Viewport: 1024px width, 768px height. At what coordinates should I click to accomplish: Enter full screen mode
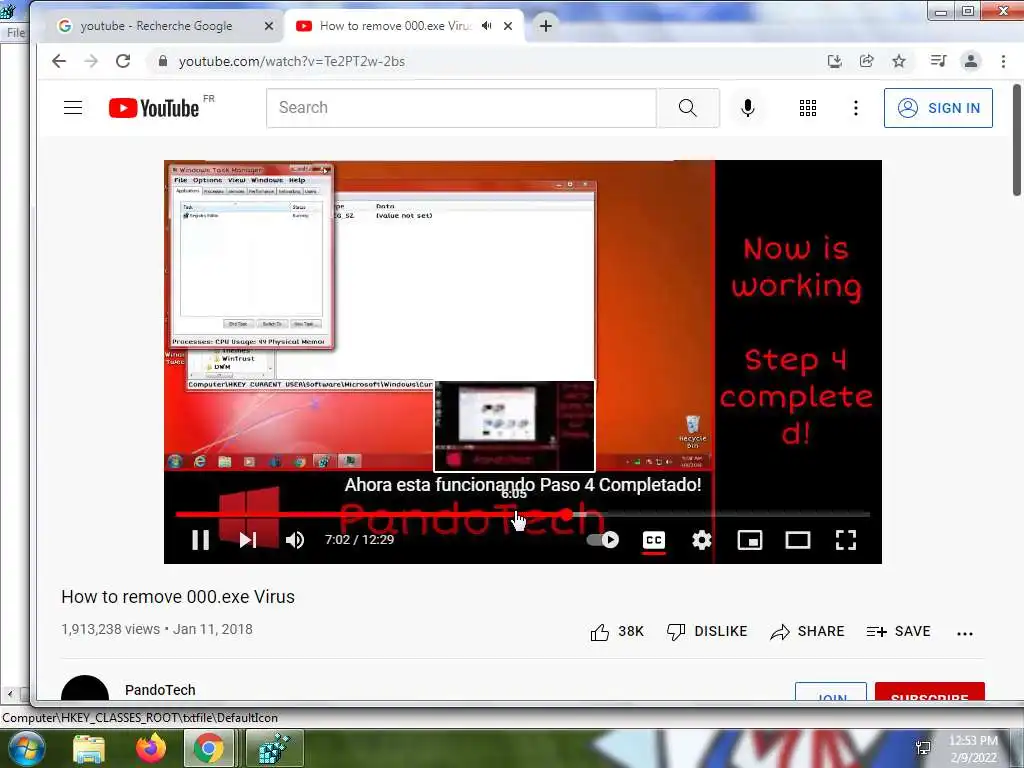(846, 540)
